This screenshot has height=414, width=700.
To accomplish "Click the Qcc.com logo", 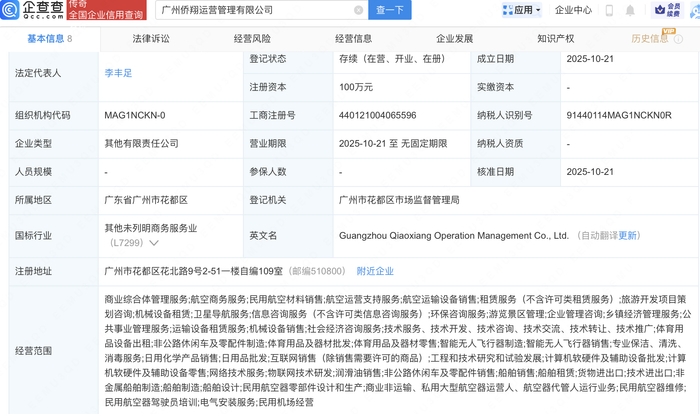I will click(x=32, y=10).
